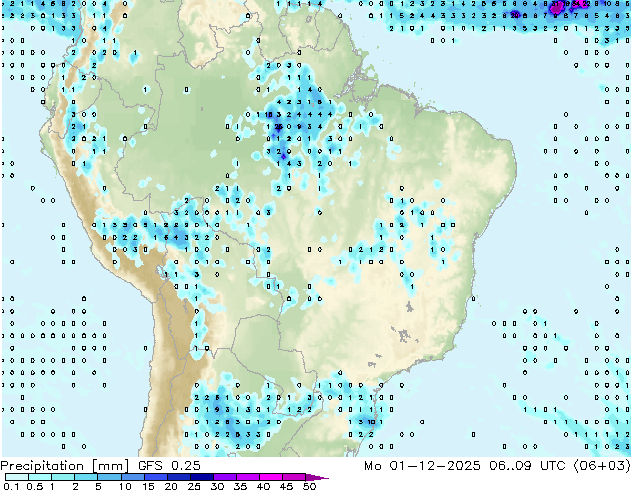Screen dimensions: 634x490
Task: Select the 20–25 mm legend color swatch
Action: click(x=179, y=477)
